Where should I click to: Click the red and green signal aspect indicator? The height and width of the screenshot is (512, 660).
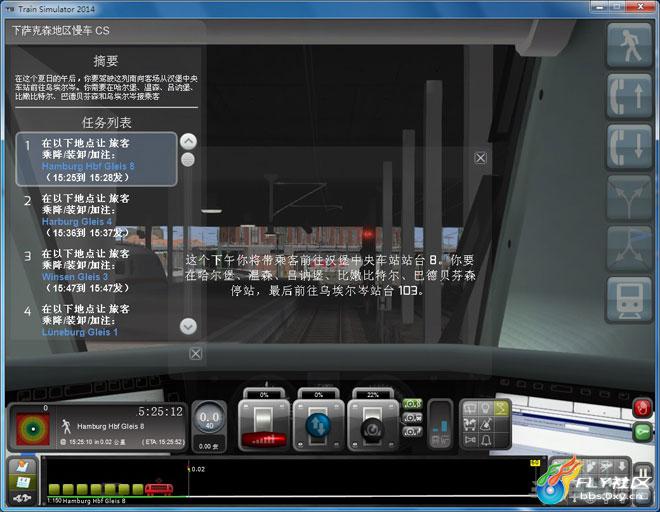32,429
